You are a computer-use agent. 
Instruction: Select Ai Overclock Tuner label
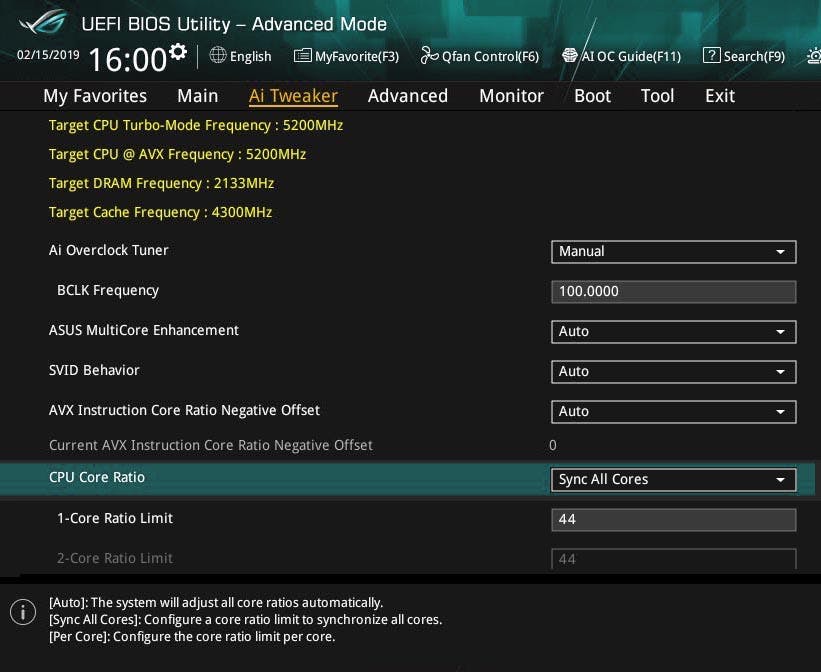[108, 250]
